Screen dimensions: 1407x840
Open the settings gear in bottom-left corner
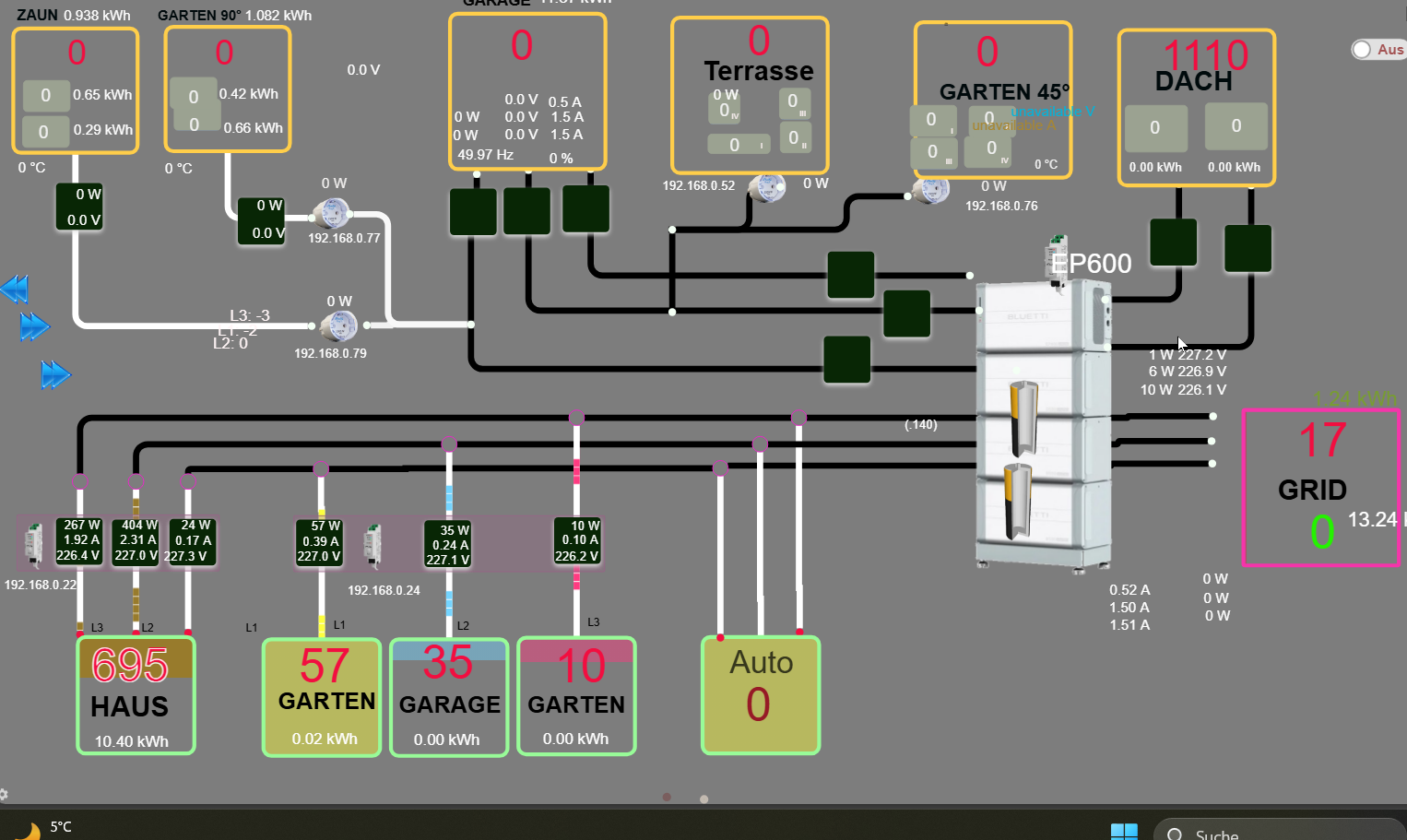pos(4,794)
